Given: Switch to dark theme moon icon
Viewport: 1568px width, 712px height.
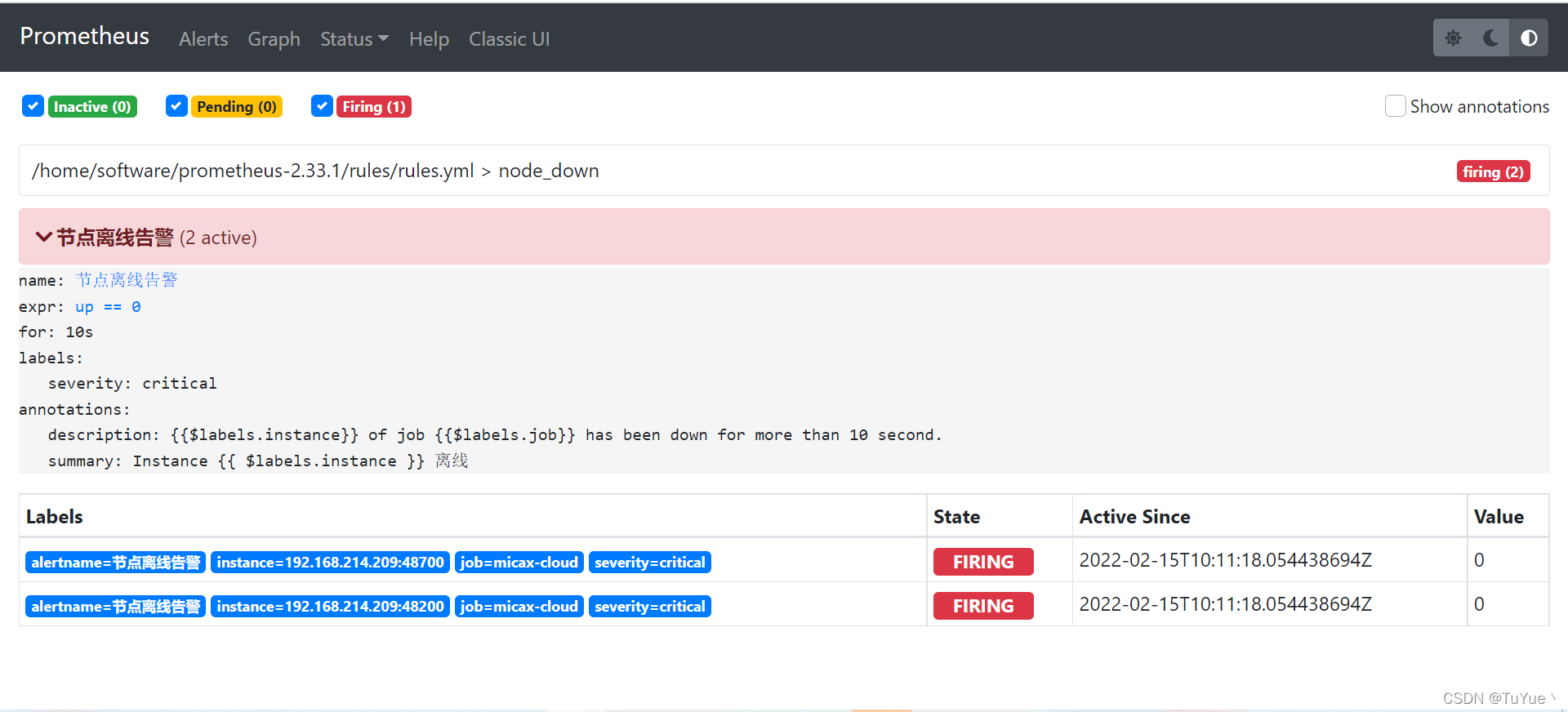Looking at the screenshot, I should (1490, 38).
